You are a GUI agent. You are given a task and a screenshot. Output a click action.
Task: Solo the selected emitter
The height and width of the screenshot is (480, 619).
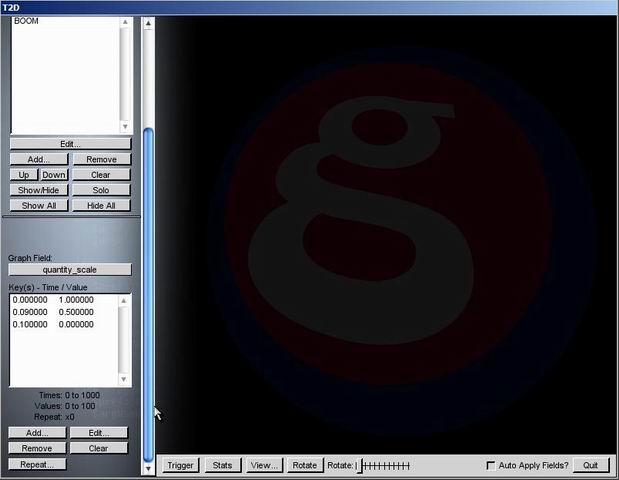point(101,190)
